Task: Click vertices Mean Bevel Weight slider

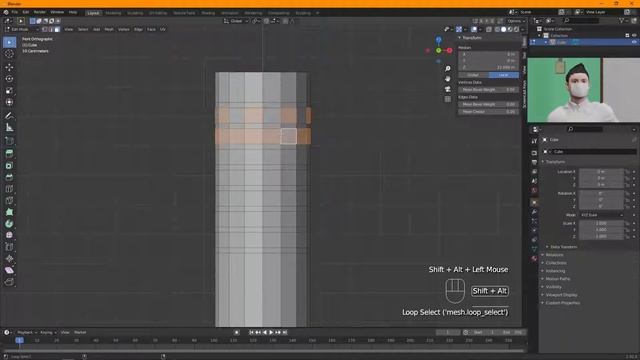Action: 489,89
